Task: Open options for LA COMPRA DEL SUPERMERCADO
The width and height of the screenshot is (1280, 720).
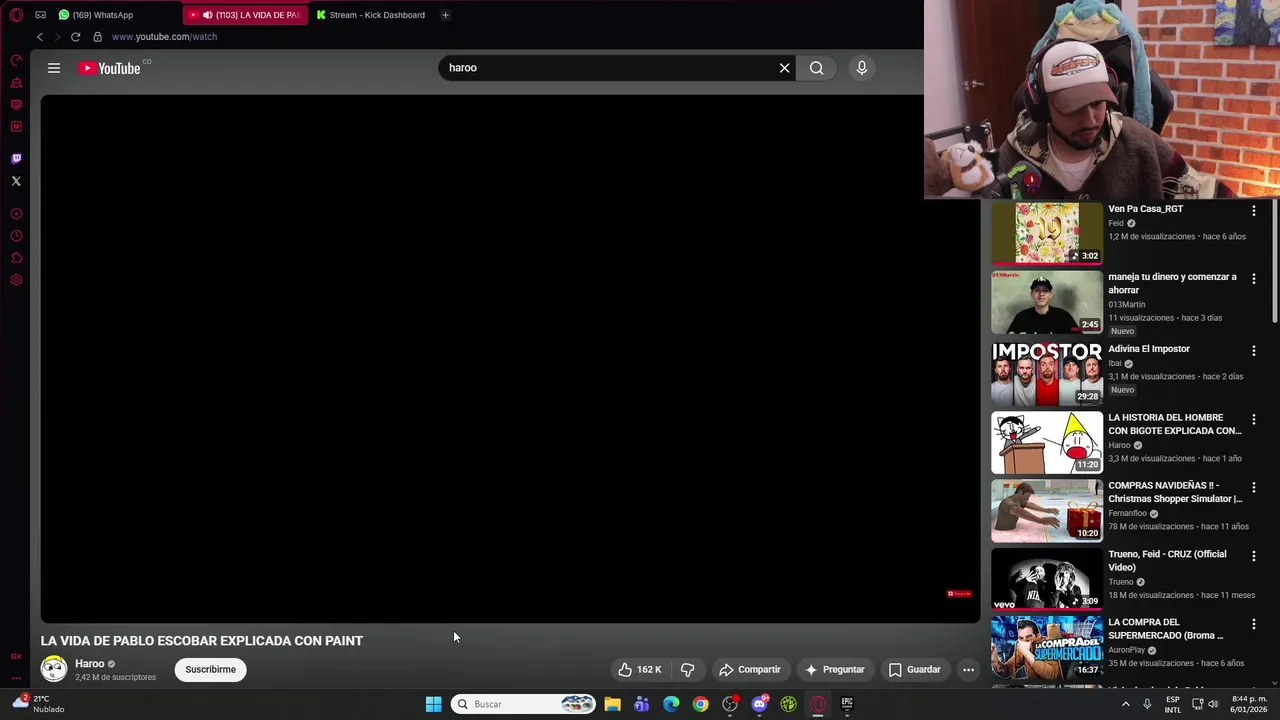Action: (1253, 624)
